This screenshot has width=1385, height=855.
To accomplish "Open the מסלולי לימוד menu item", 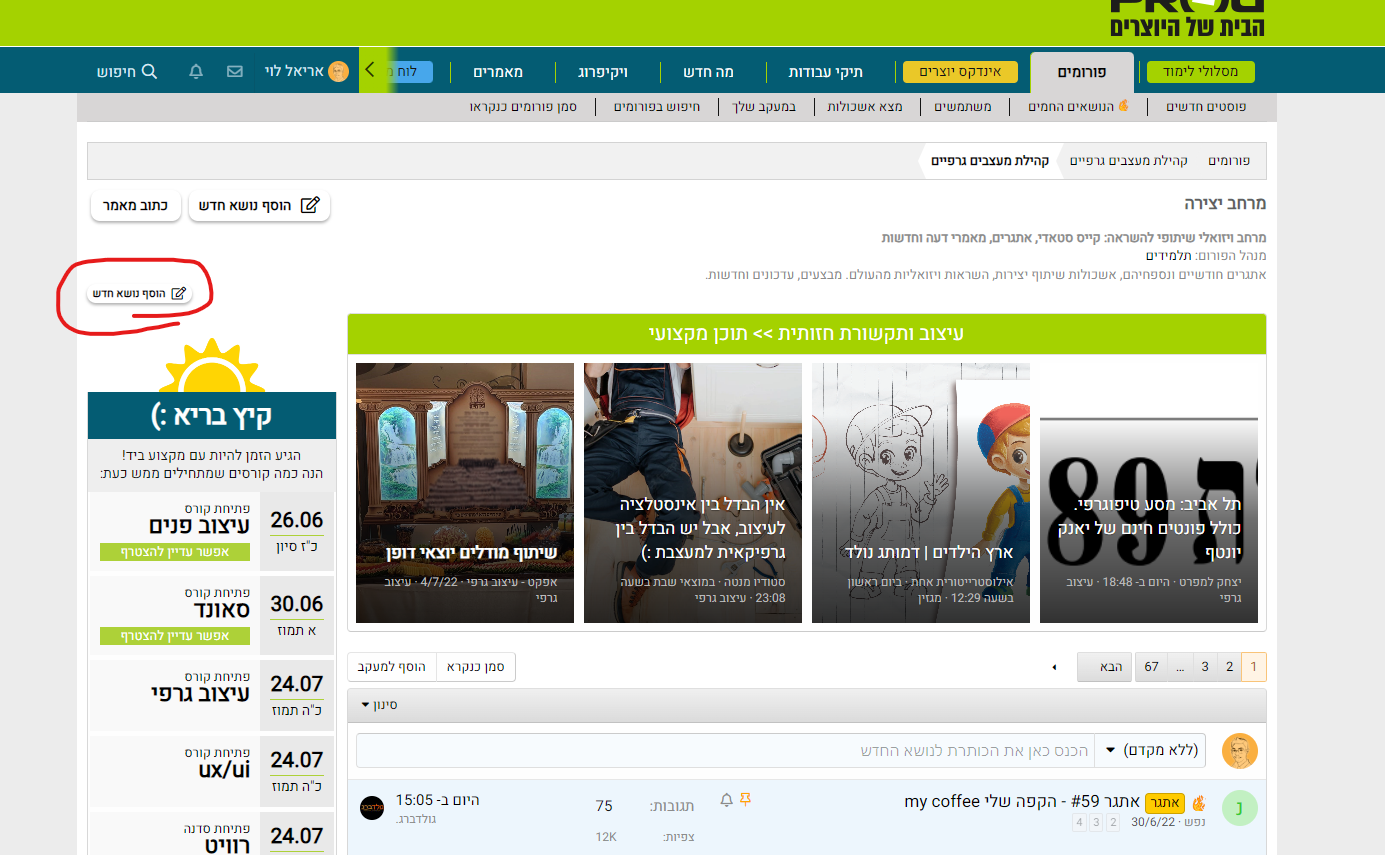I will click(x=1200, y=72).
